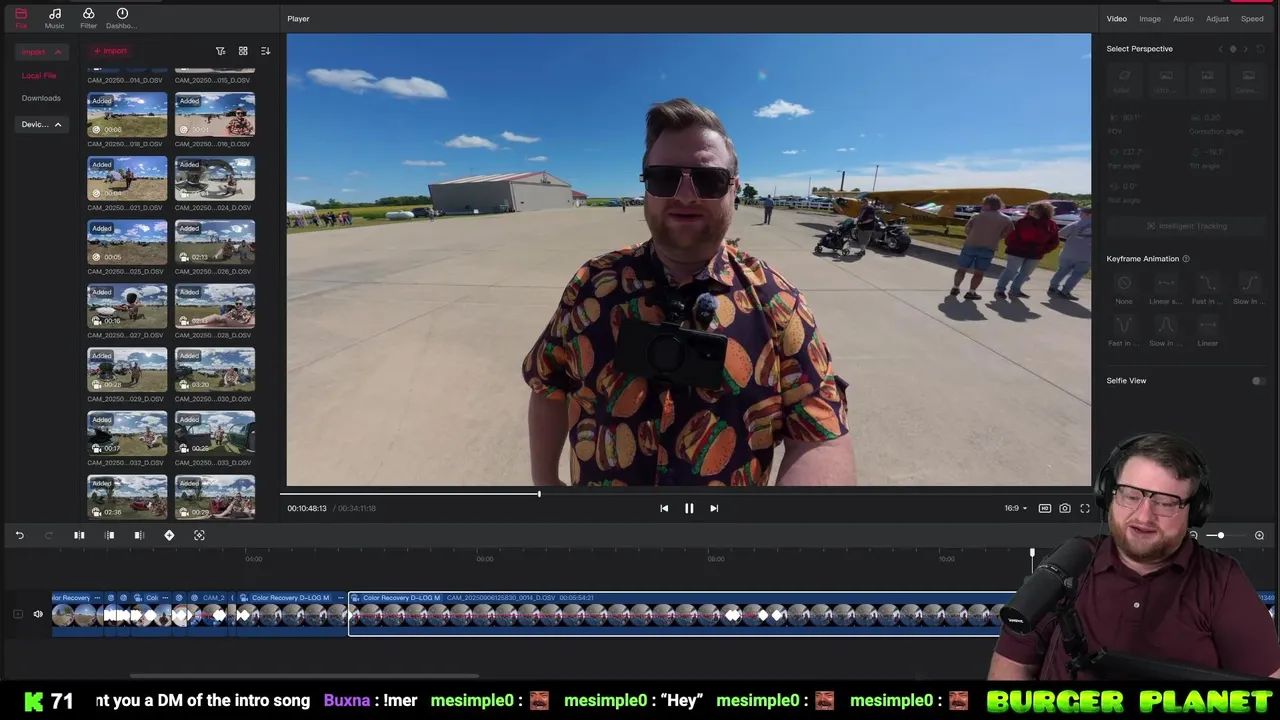Select clip thumbnail CAM_20250...028_D.OSV
The height and width of the screenshot is (720, 1280).
(215, 306)
